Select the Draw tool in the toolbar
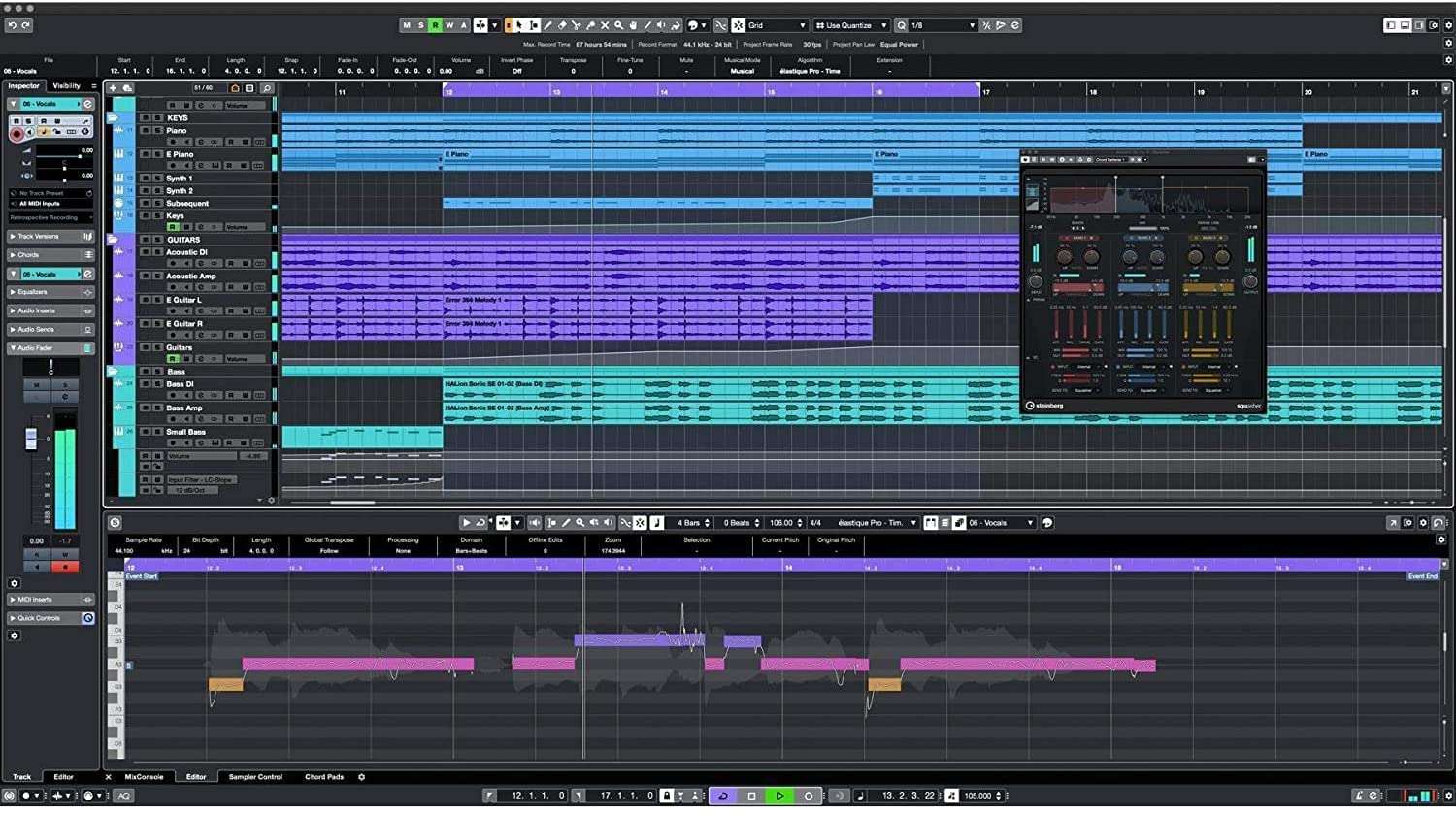This screenshot has width=1456, height=816. 547,25
